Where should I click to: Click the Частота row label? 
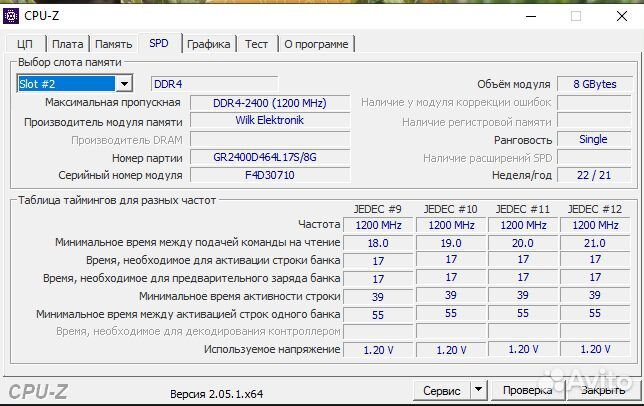tap(319, 224)
